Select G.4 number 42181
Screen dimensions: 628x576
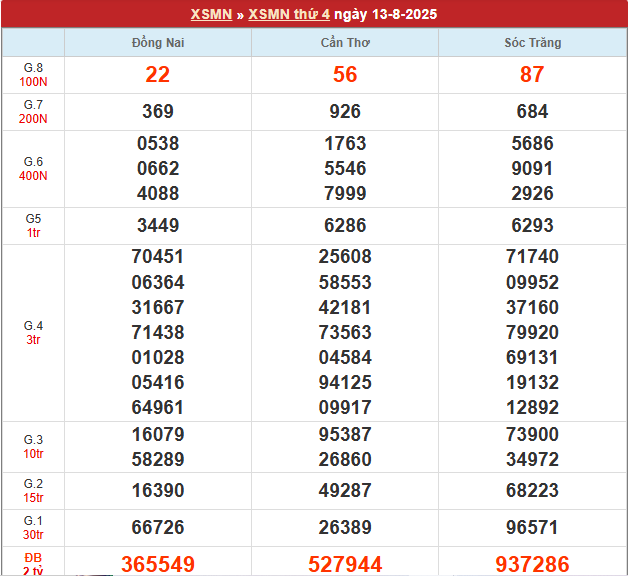(345, 307)
